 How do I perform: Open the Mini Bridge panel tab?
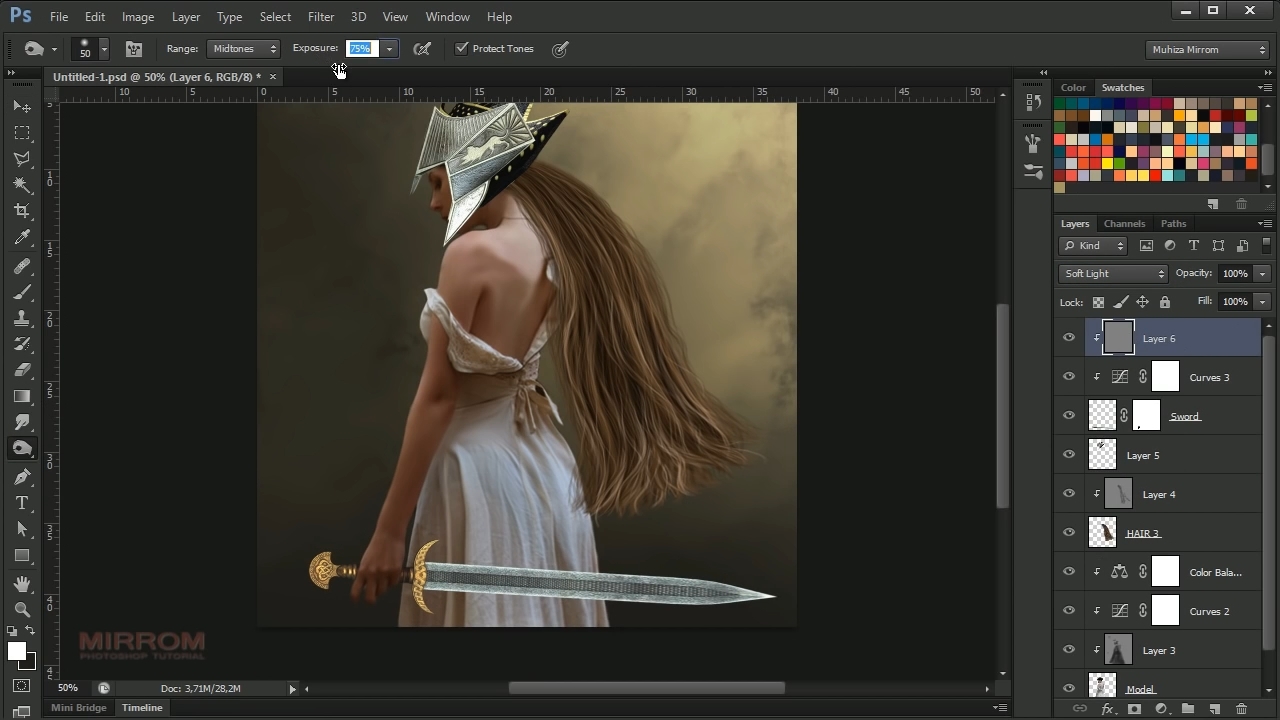(79, 708)
